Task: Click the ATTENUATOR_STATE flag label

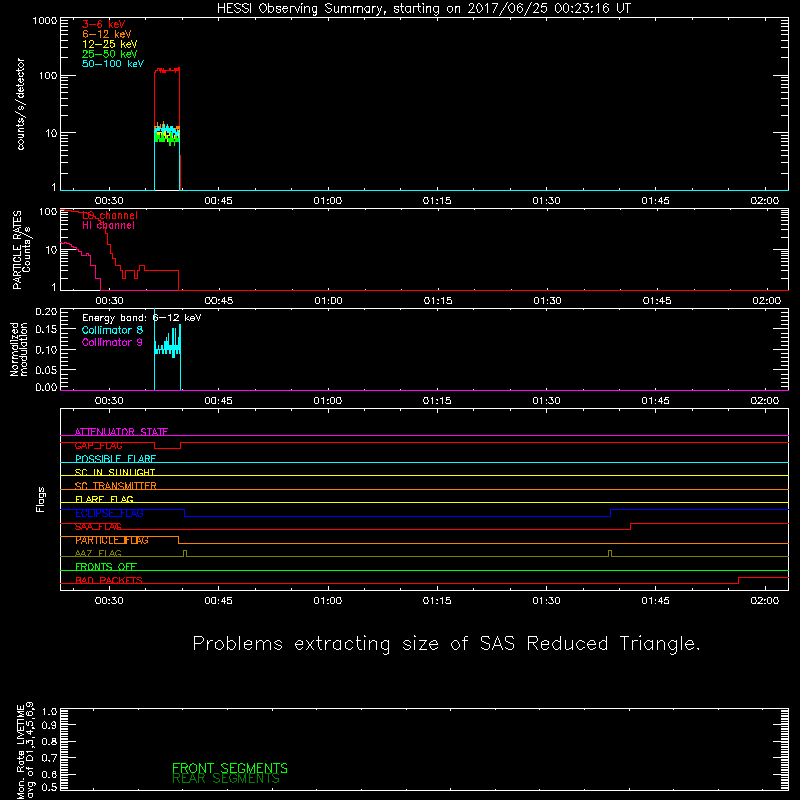Action: [121, 432]
